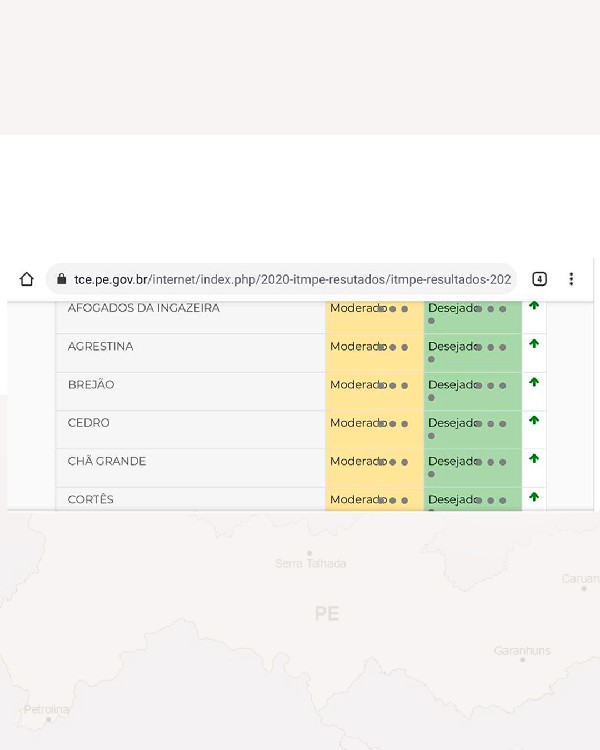Click the green up arrow for CEDRO
This screenshot has height=750, width=600.
pyautogui.click(x=534, y=420)
